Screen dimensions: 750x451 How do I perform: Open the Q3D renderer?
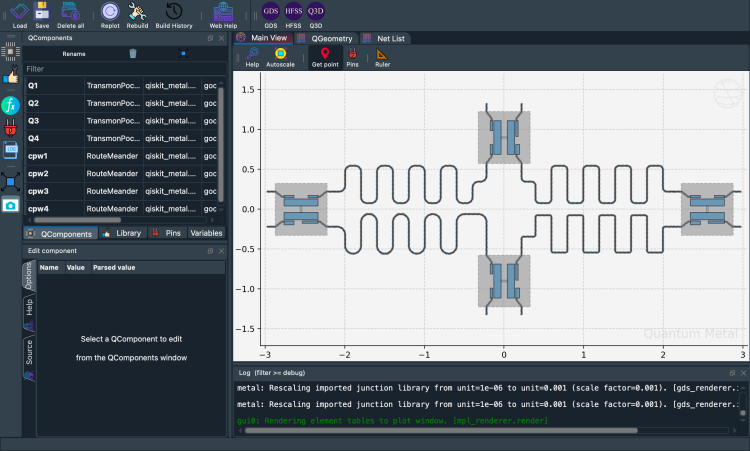[316, 15]
